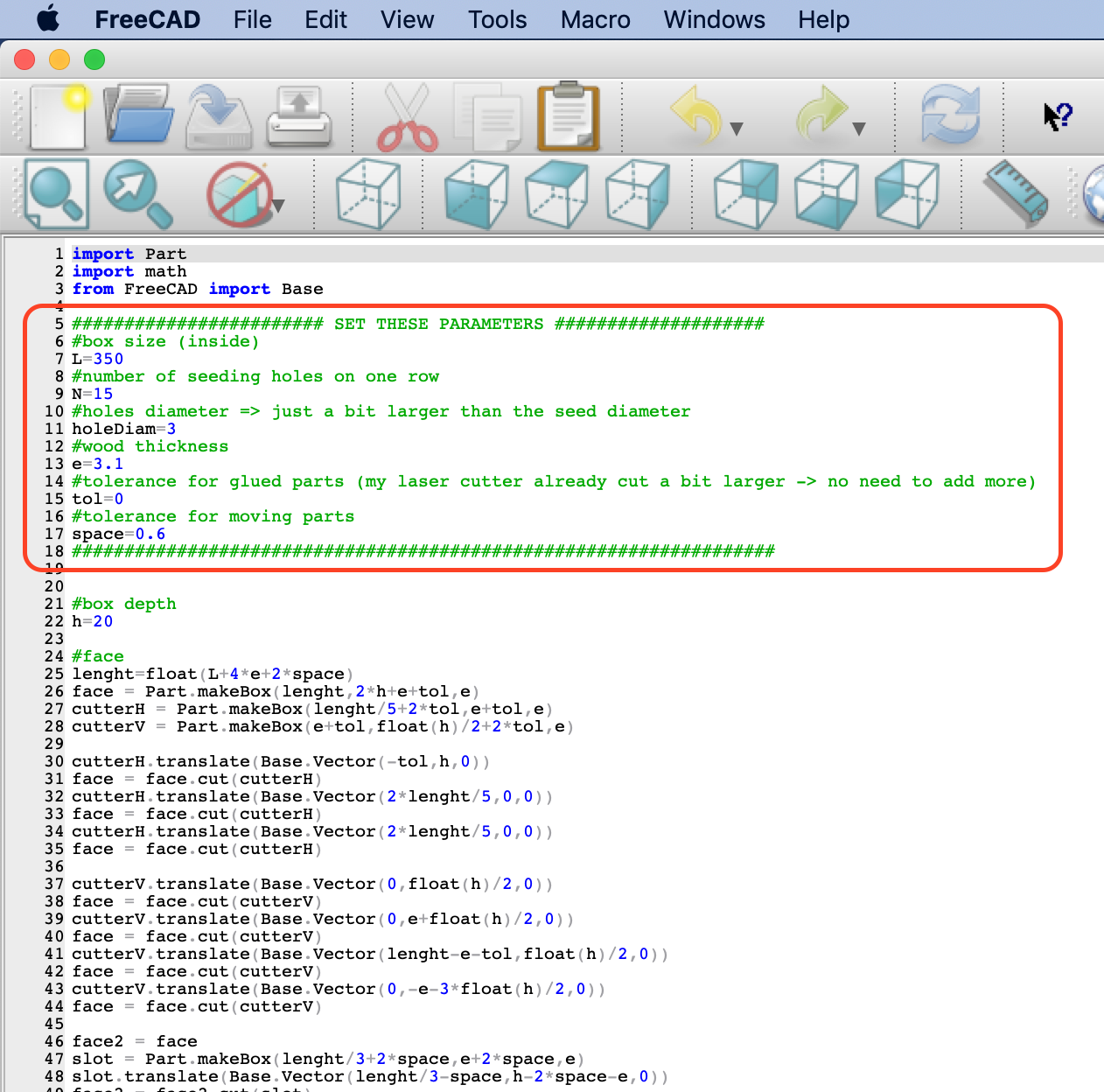1104x1092 pixels.
Task: Create a new document with the New icon
Action: [x=59, y=115]
